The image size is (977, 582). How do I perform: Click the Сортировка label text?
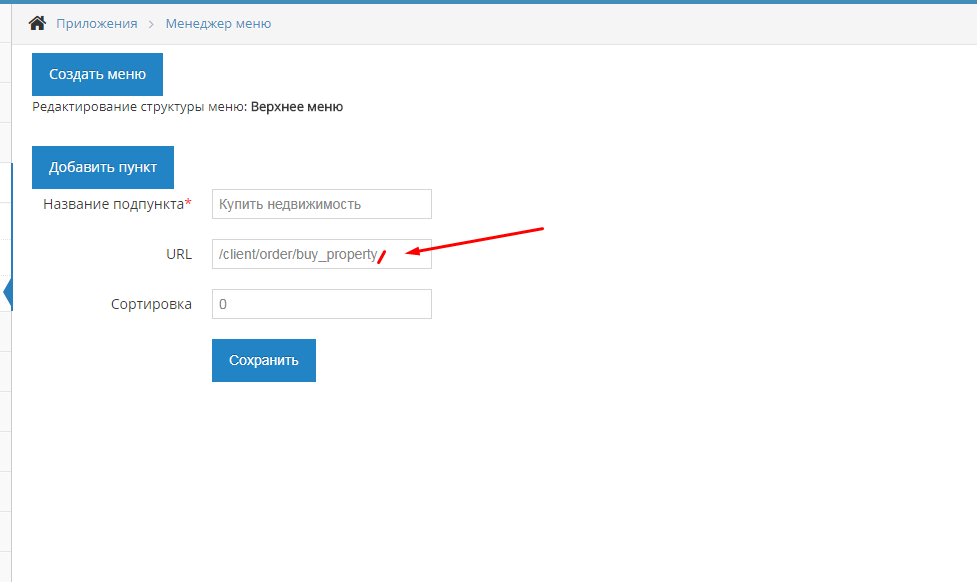click(x=151, y=304)
